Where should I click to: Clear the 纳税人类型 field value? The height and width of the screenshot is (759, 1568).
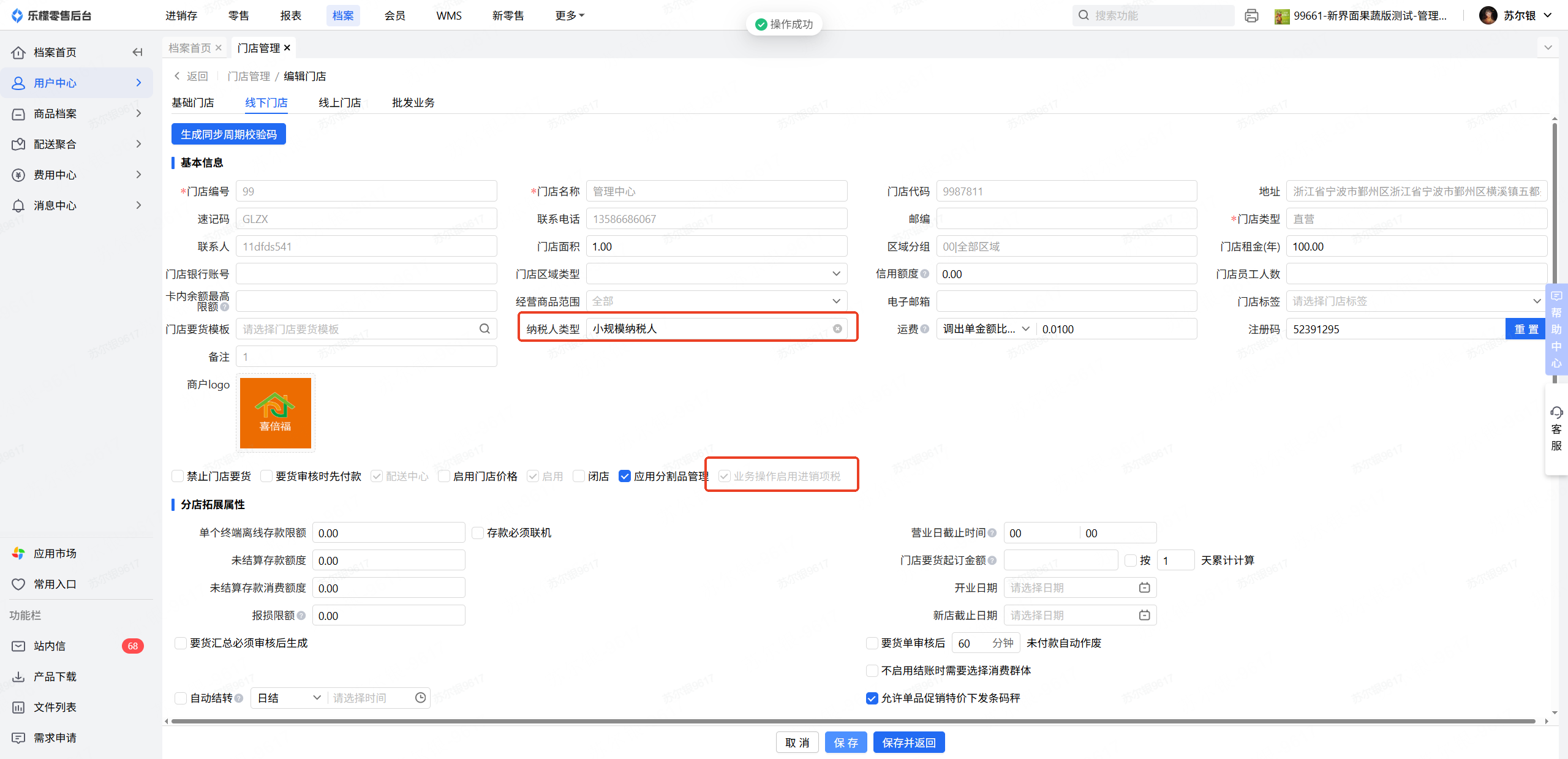[x=837, y=329]
